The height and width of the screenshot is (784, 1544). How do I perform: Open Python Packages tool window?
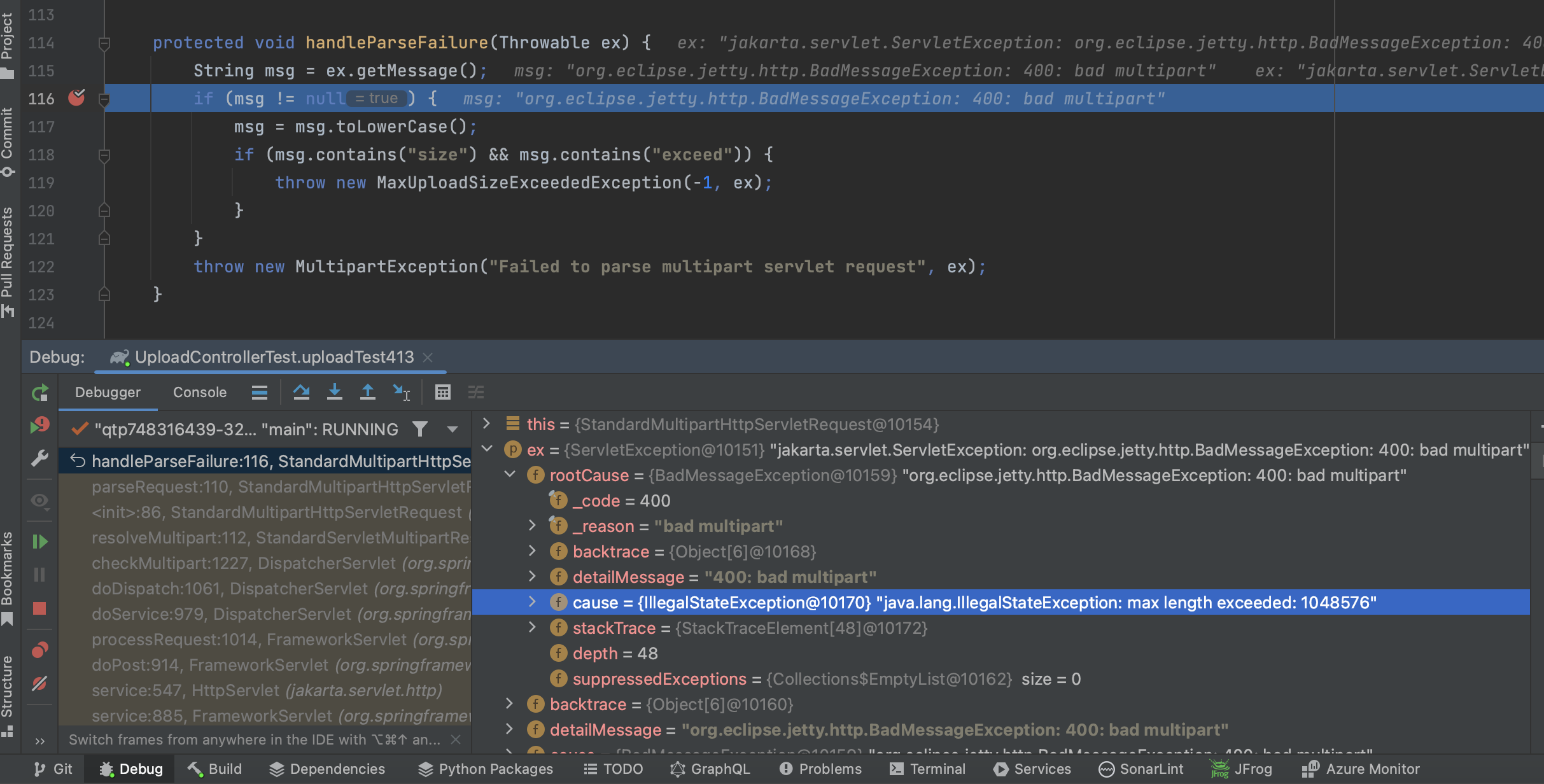click(486, 769)
